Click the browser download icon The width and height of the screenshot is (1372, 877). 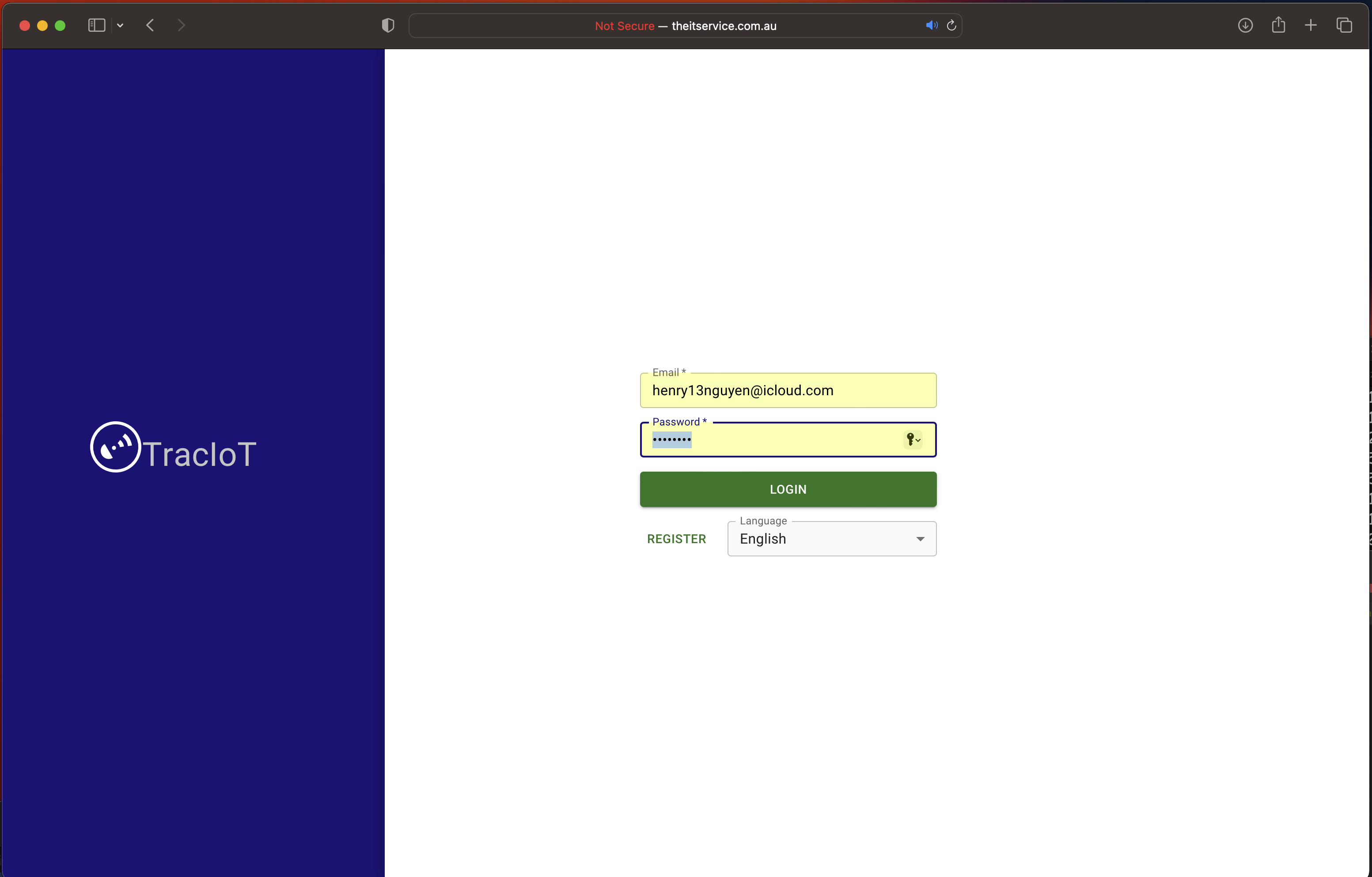click(x=1245, y=25)
